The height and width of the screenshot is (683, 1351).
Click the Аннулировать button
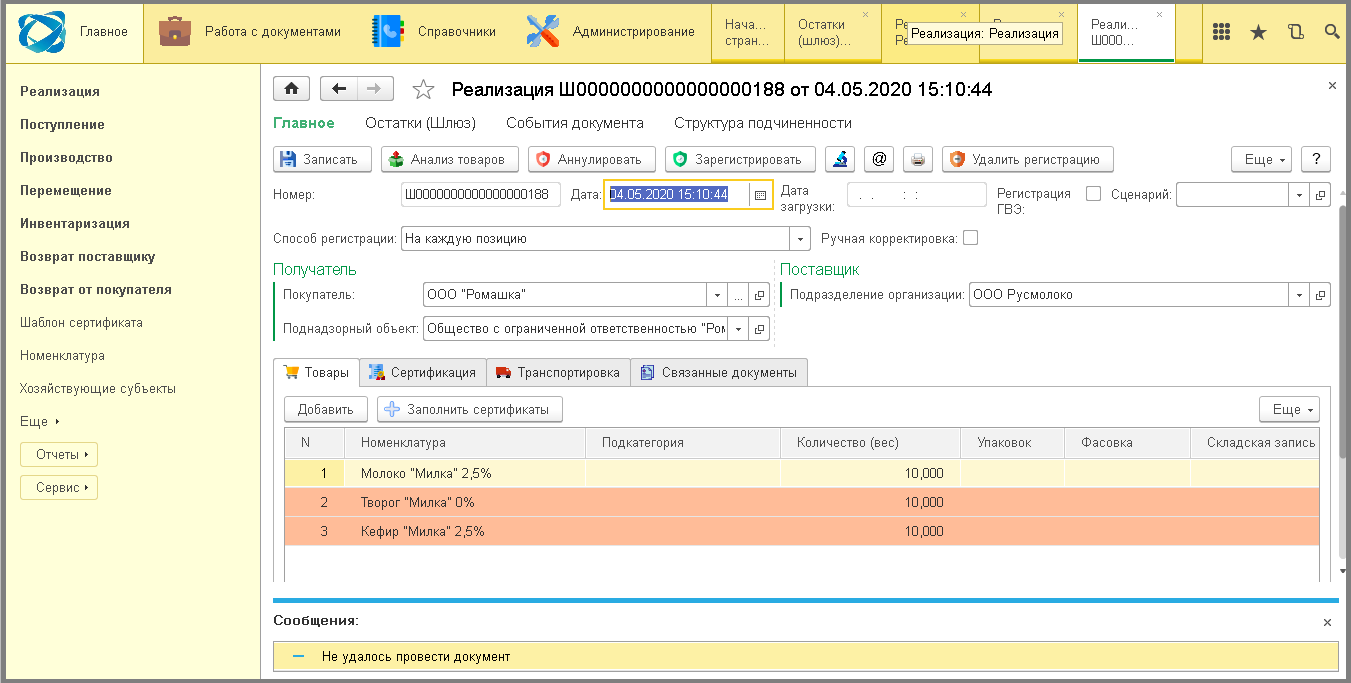coord(591,159)
